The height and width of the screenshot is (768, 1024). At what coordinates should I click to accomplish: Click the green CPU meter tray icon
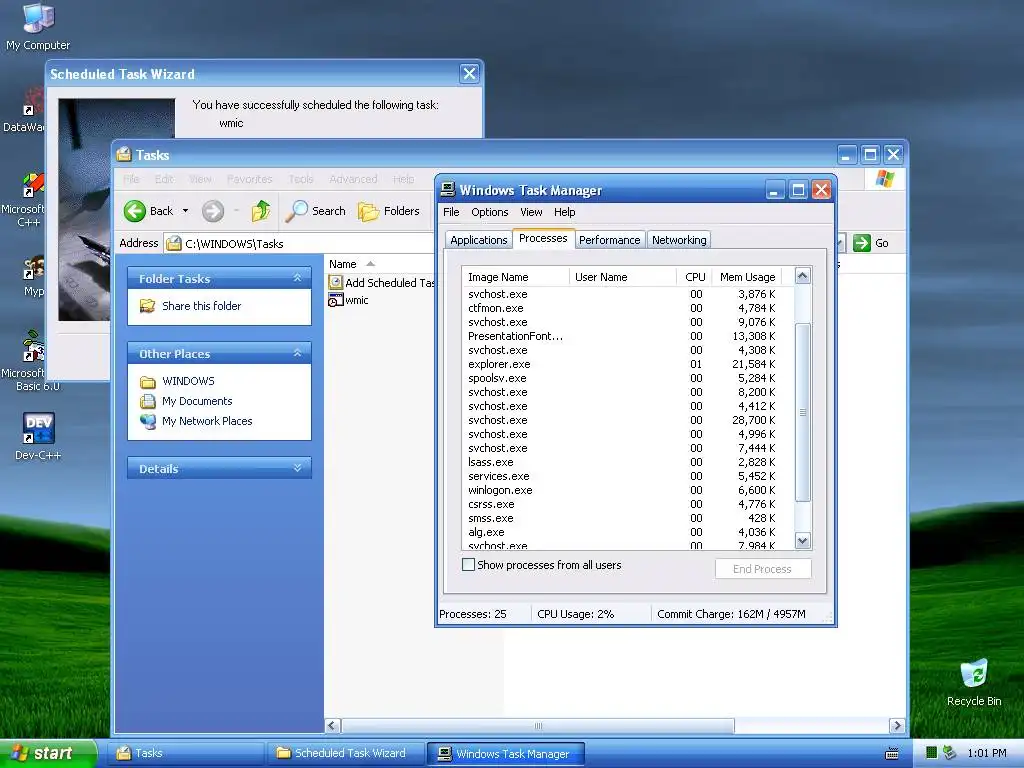click(x=932, y=753)
